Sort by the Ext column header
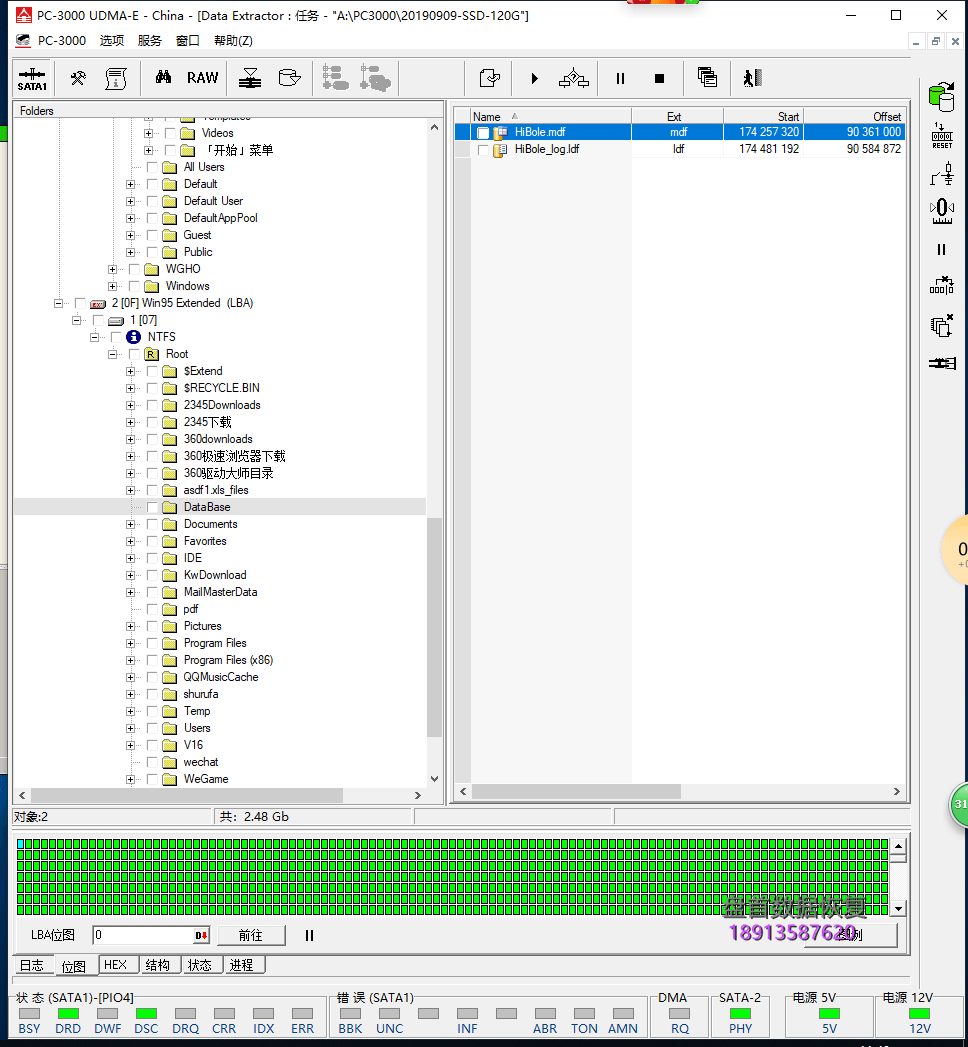 point(677,116)
